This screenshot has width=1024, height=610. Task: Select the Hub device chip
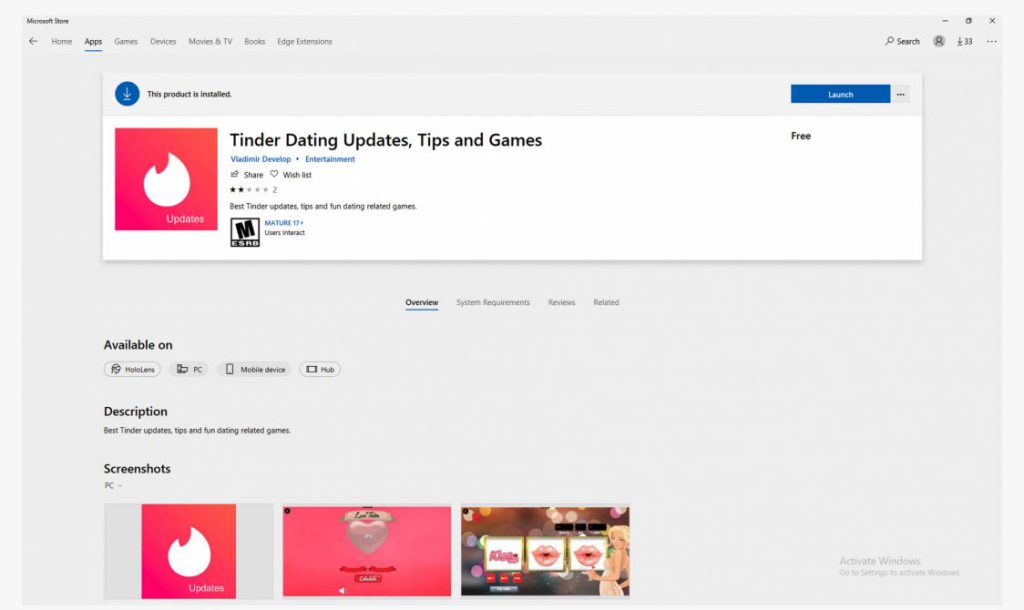click(x=320, y=369)
